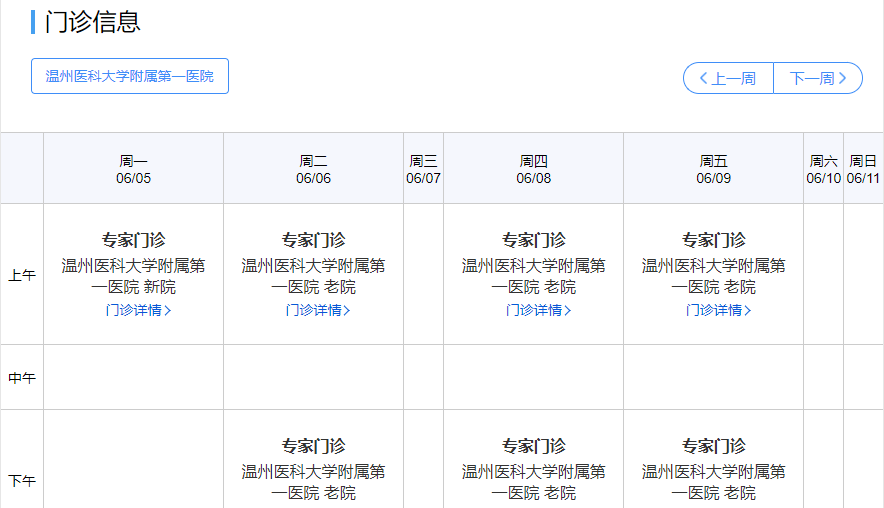Select hospital tab 温州医科大学附属第一医院

coord(130,76)
